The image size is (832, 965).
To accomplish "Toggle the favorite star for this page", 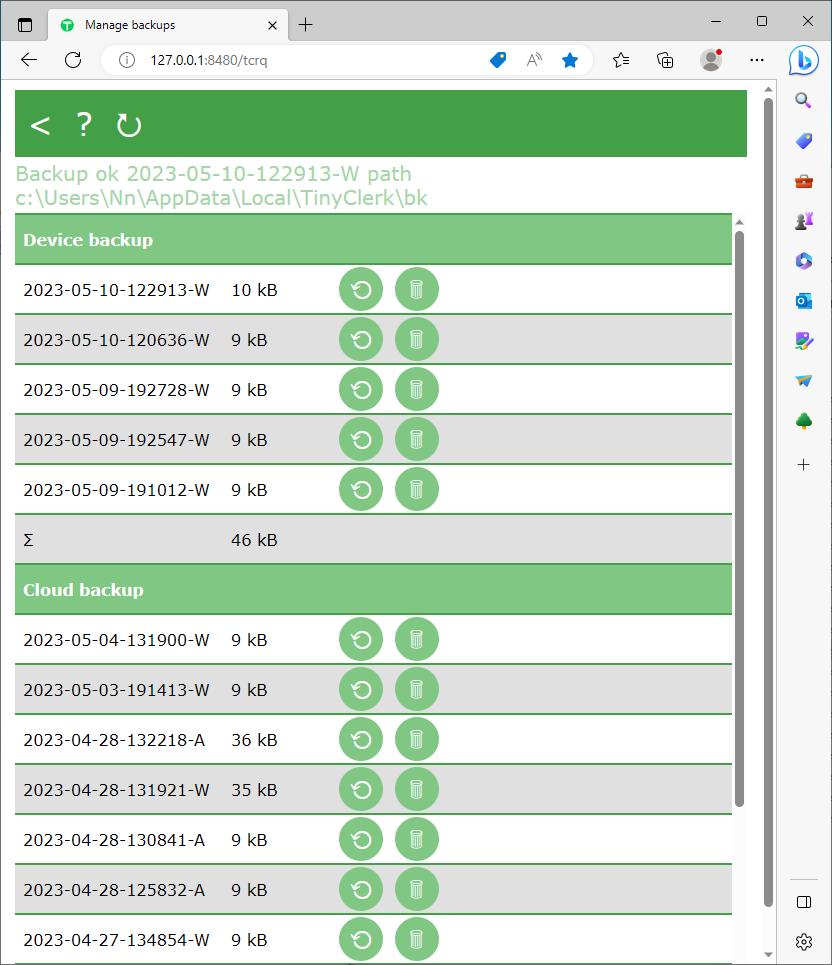I will (x=570, y=60).
